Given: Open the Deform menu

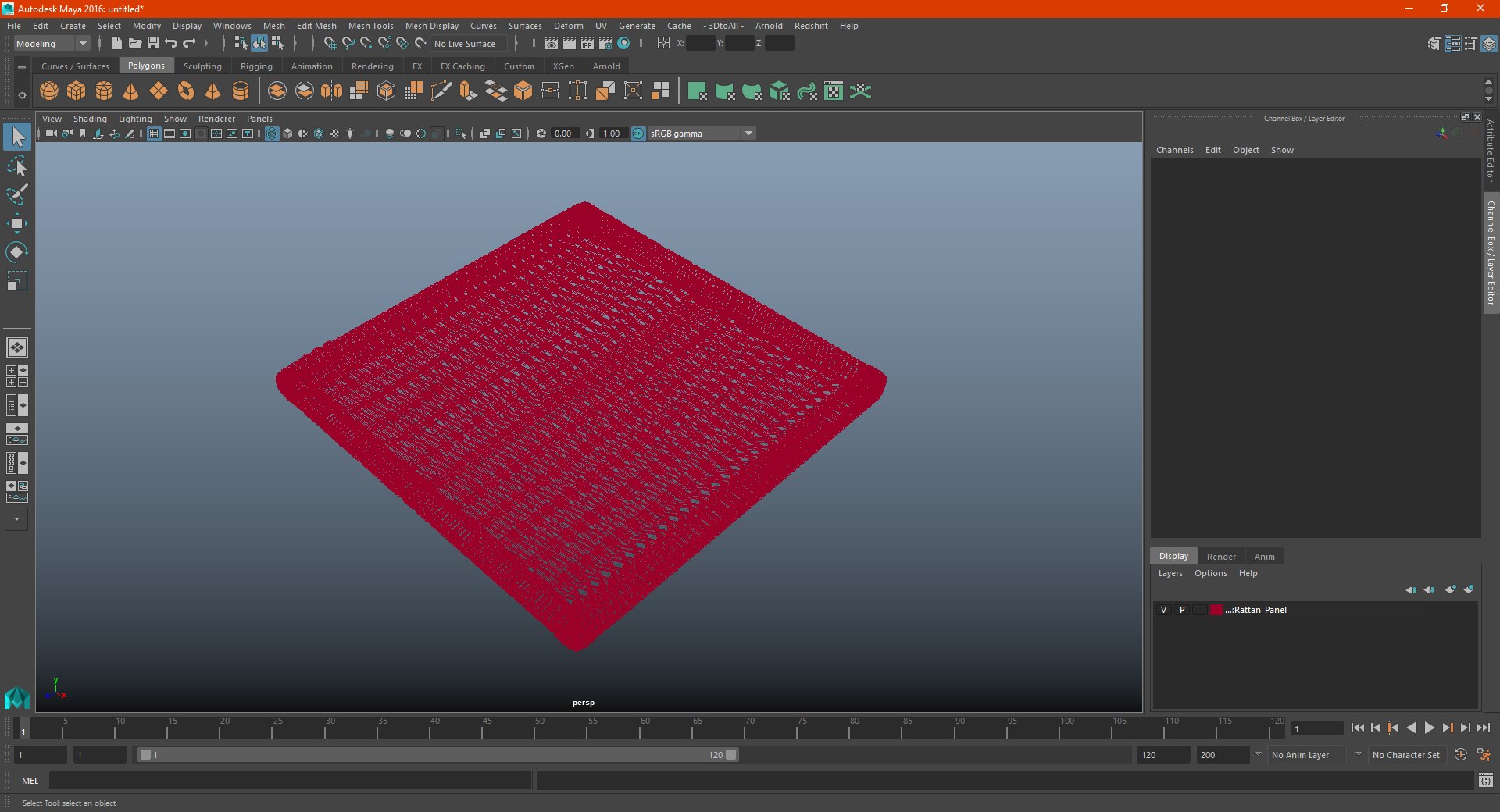Looking at the screenshot, I should (569, 26).
